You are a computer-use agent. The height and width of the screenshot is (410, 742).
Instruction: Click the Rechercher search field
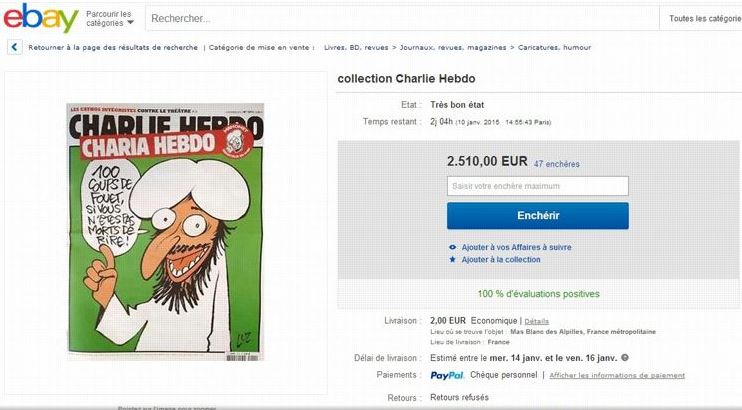[402, 18]
